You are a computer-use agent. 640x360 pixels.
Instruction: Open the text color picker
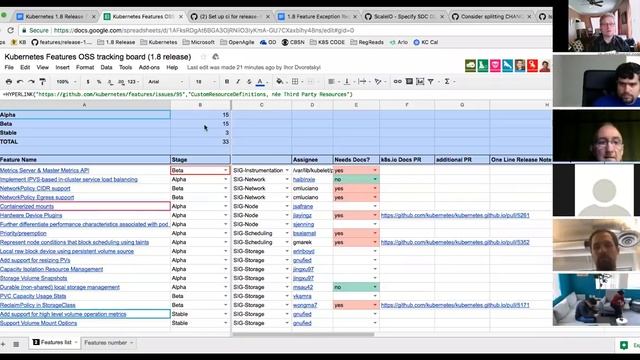pyautogui.click(x=260, y=82)
